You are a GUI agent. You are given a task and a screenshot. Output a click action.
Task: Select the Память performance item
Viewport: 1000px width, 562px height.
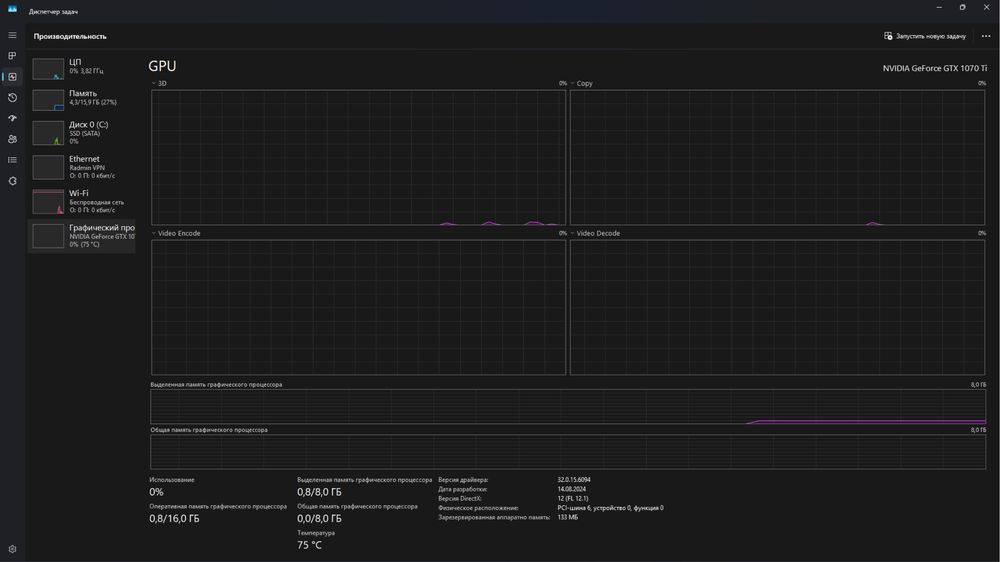82,98
